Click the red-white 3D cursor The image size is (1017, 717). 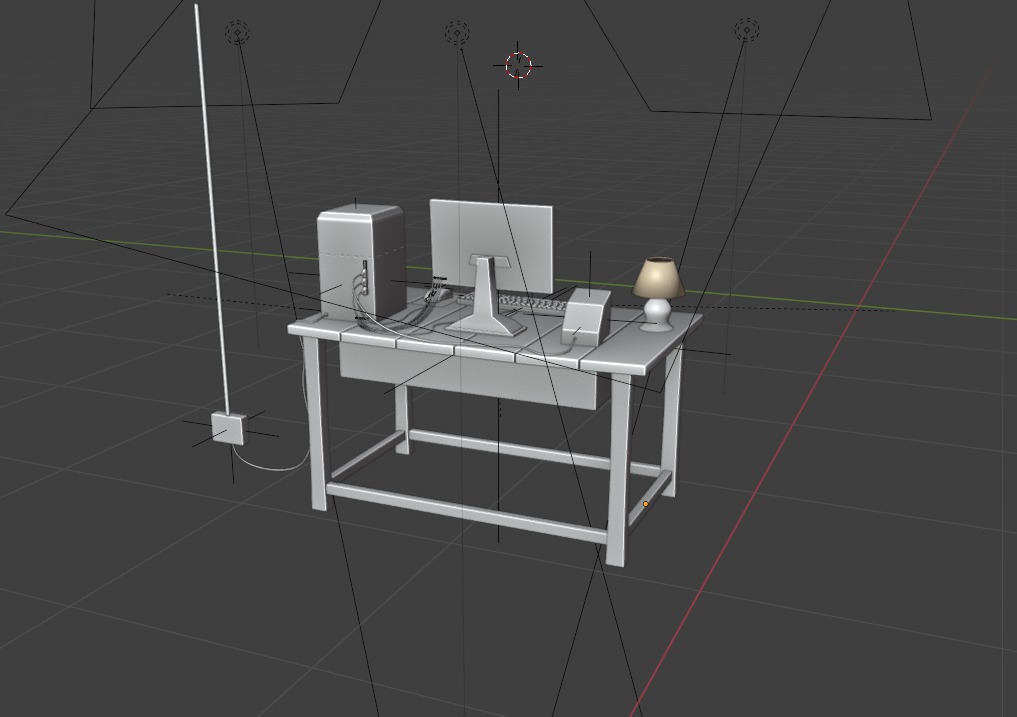pyautogui.click(x=518, y=66)
